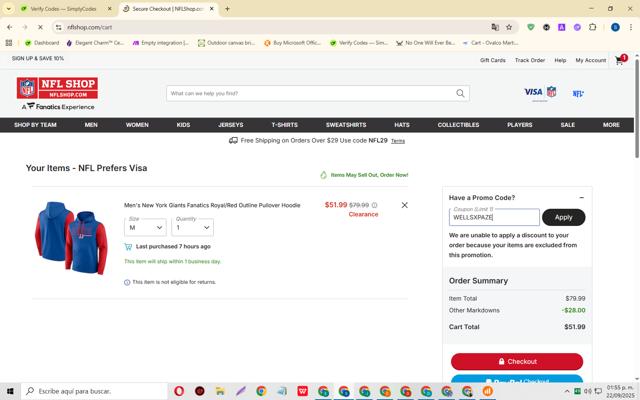The height and width of the screenshot is (400, 640).
Task: Open the MEN category menu
Action: (91, 125)
